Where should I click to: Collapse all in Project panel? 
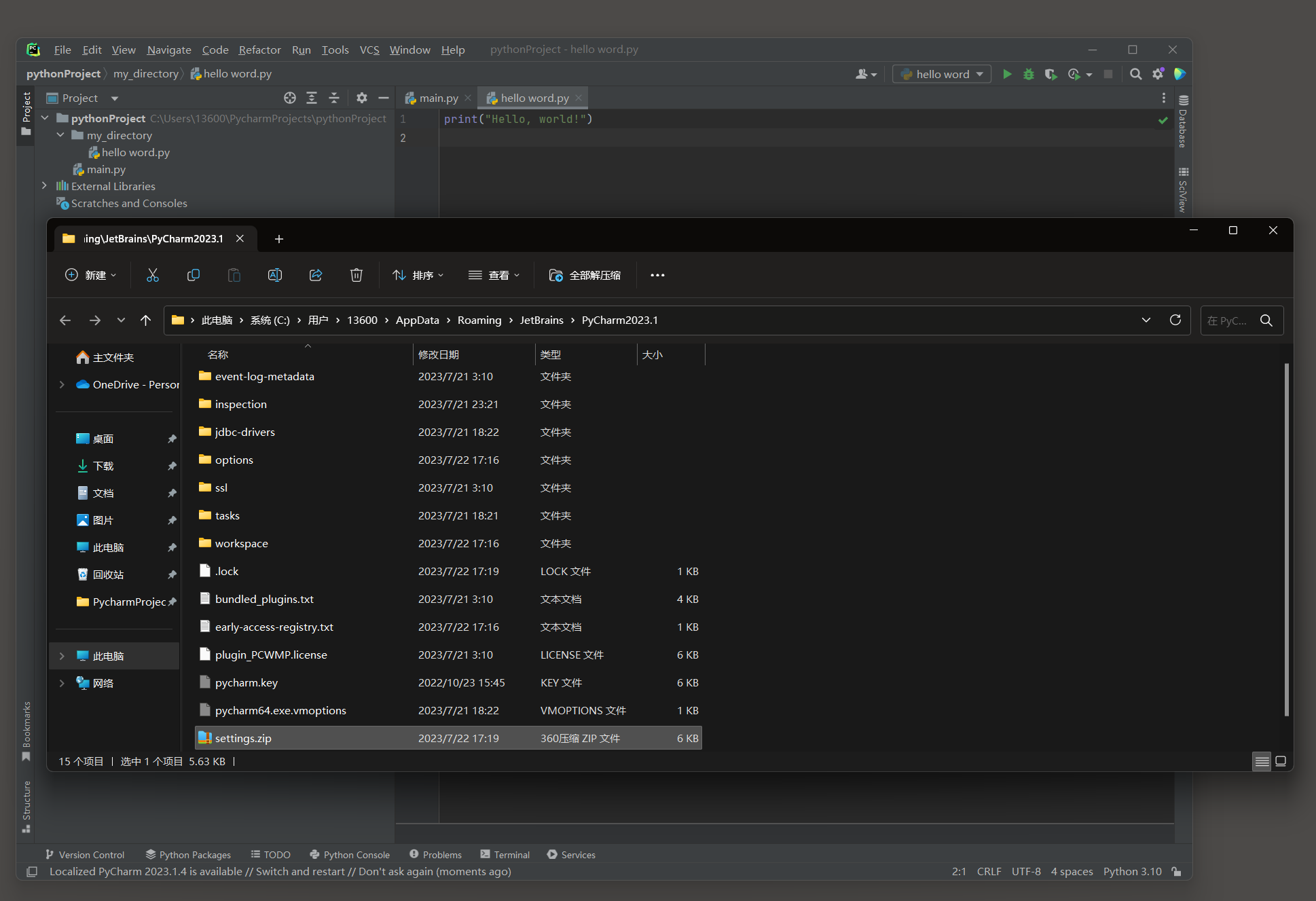click(x=334, y=98)
